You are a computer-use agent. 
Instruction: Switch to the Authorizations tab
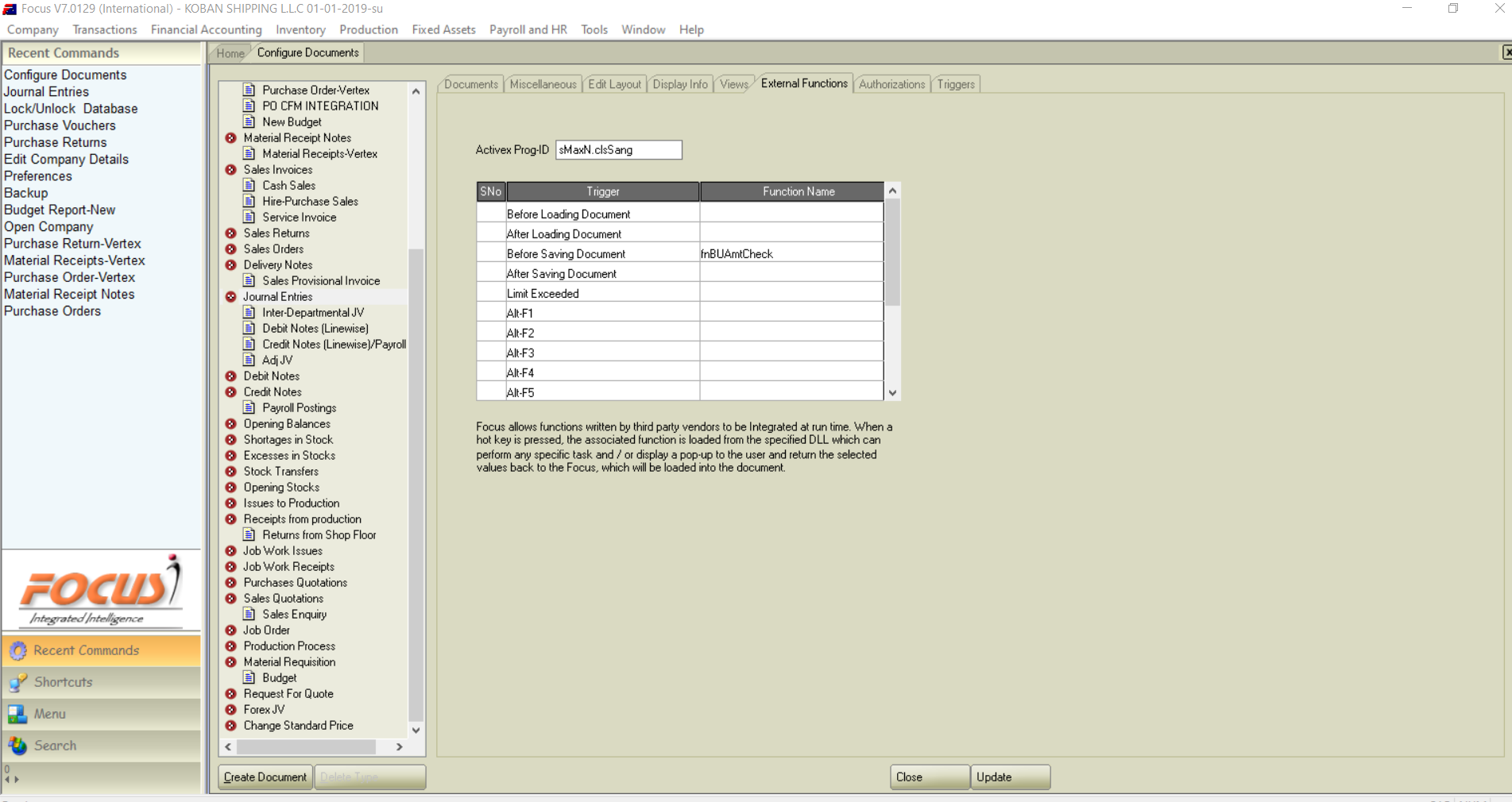click(x=891, y=84)
